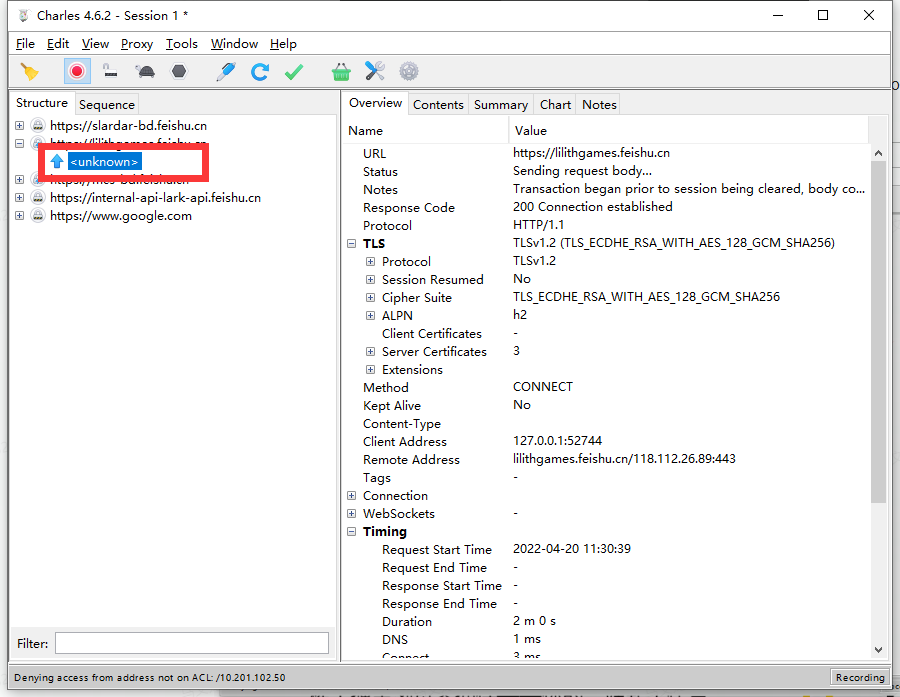Image resolution: width=900 pixels, height=697 pixels.
Task: Select https://slardar-bd.feishu.cn in tree
Action: (x=128, y=125)
